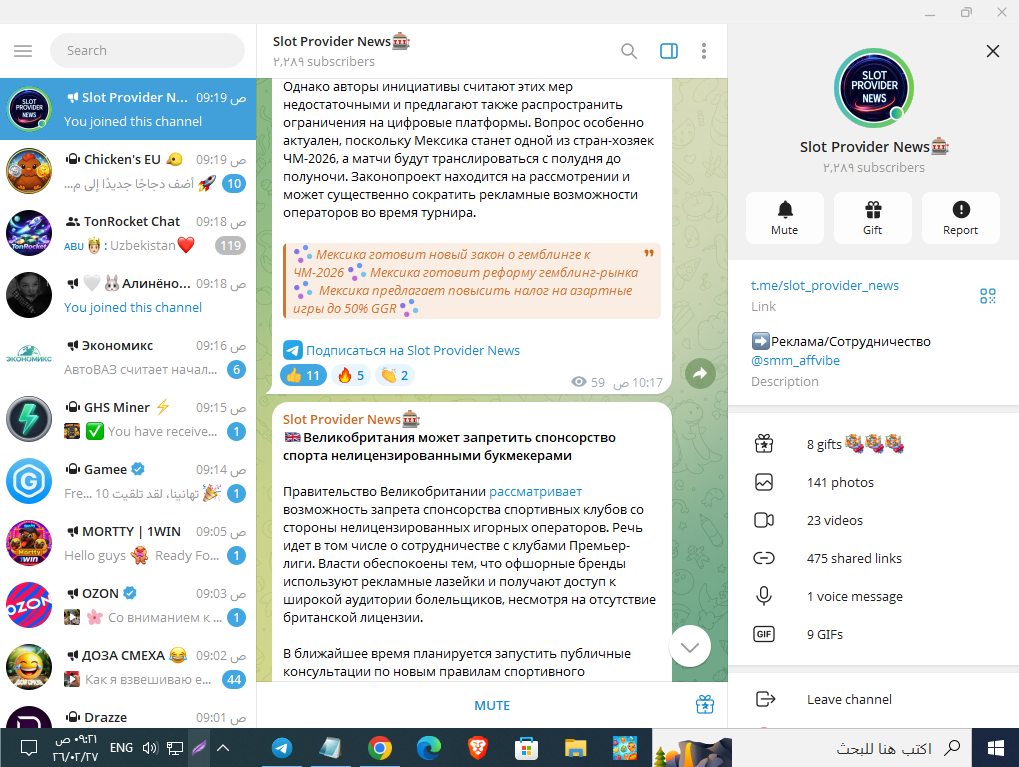Image resolution: width=1019 pixels, height=767 pixels.
Task: Jump to bottom with down-arrow button
Action: (690, 647)
